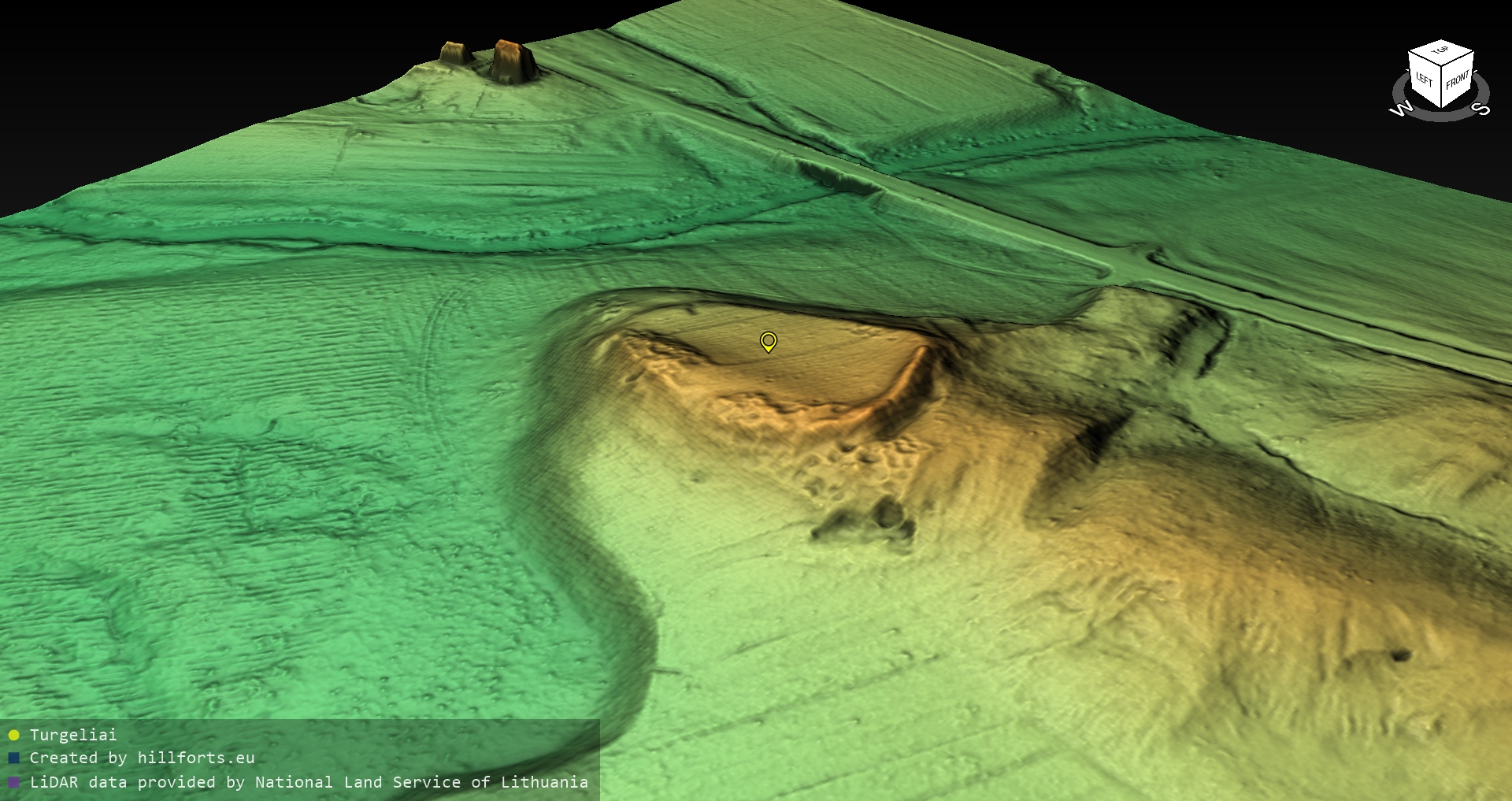
Task: Select the Turgeliai label in the legend
Action: pyautogui.click(x=73, y=735)
